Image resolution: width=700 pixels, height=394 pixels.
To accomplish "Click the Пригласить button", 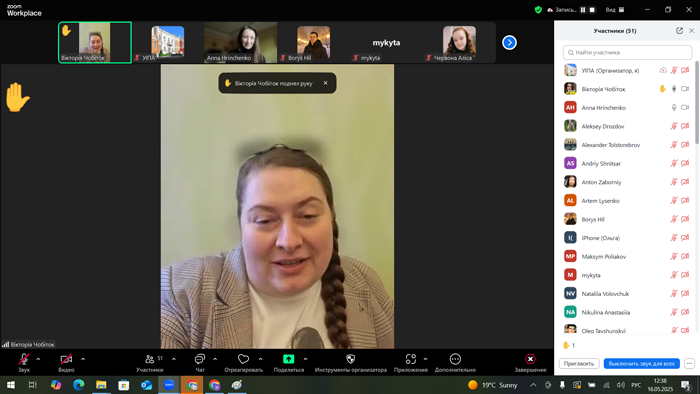I will pos(579,364).
